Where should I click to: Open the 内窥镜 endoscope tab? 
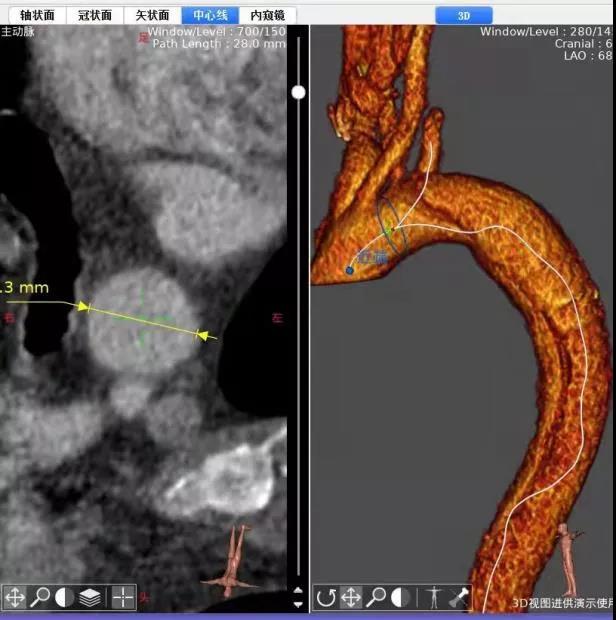(267, 15)
